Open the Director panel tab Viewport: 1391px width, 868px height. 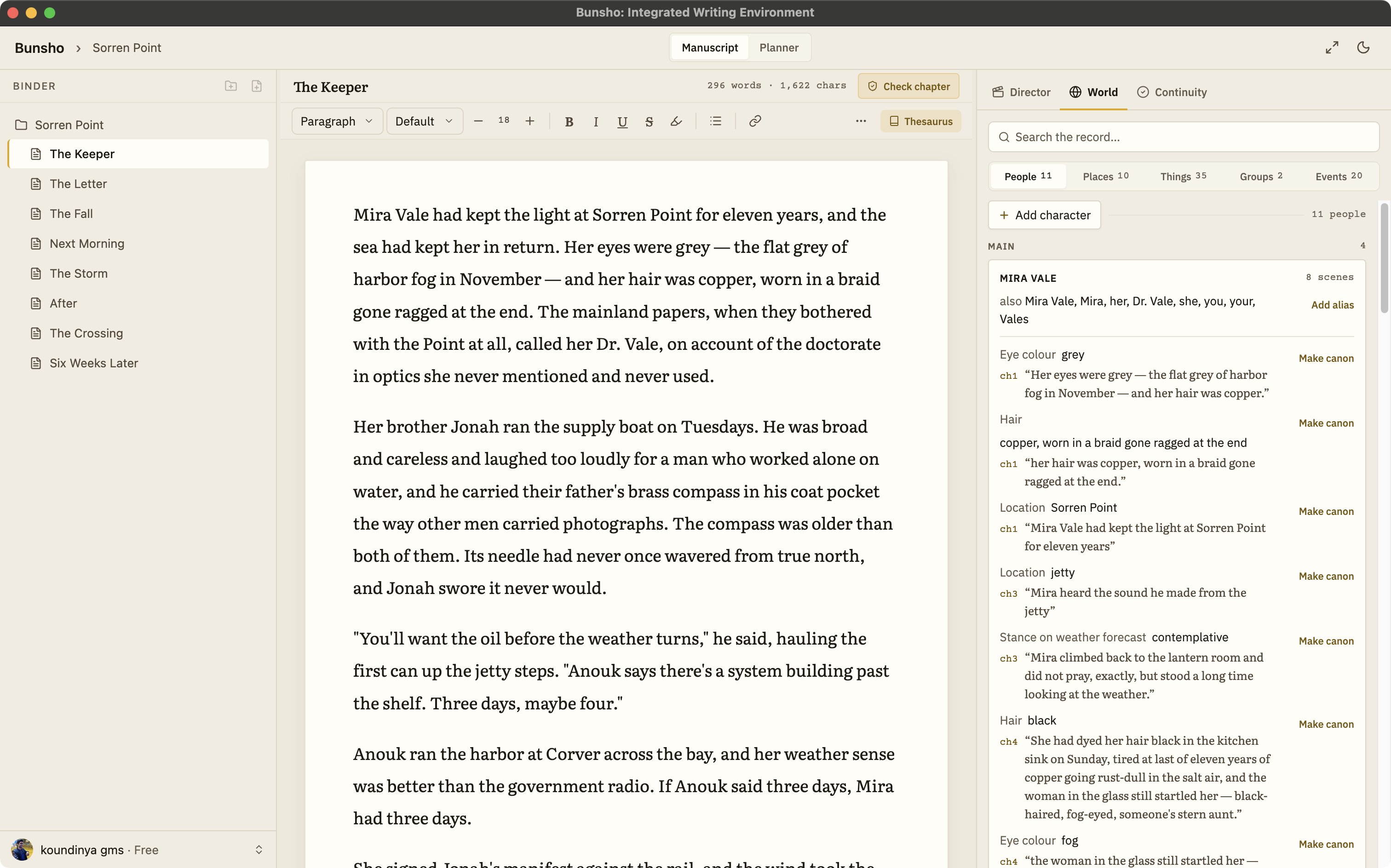1021,92
